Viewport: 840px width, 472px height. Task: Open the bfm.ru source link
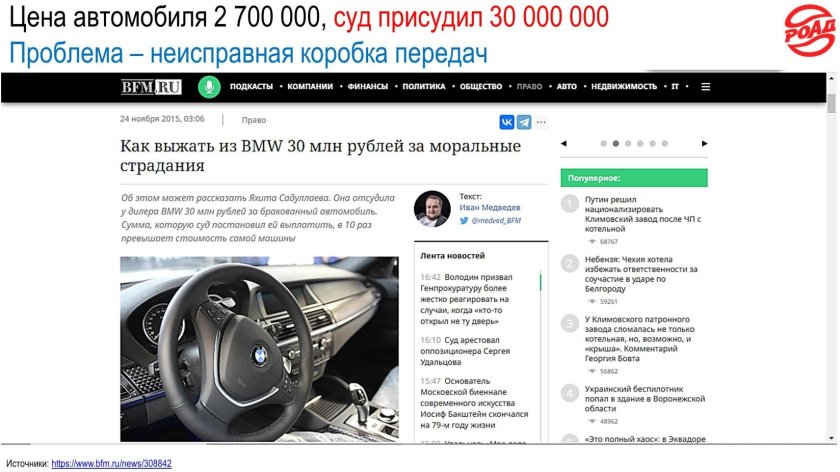click(111, 463)
